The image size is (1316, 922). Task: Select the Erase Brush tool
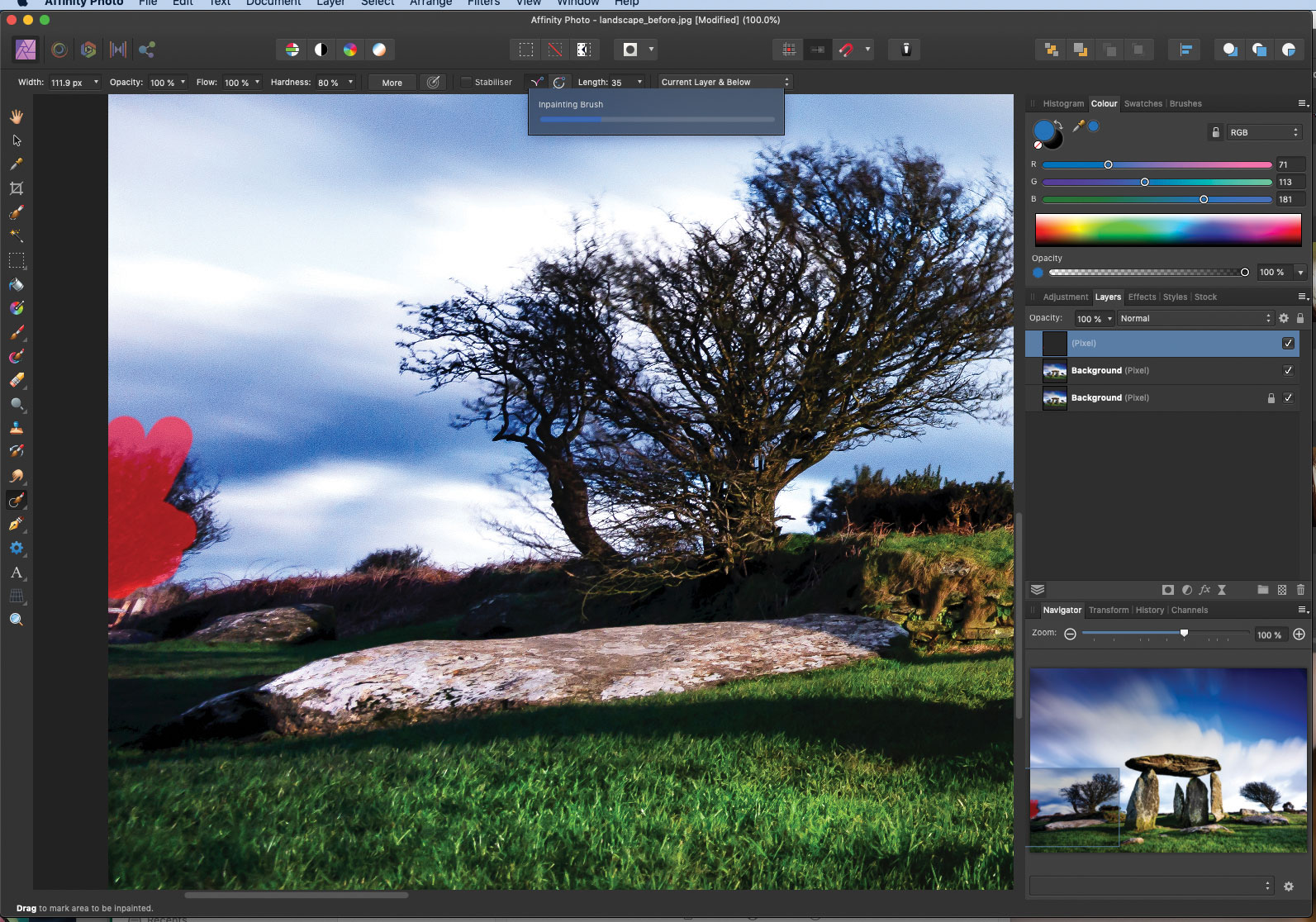16,380
